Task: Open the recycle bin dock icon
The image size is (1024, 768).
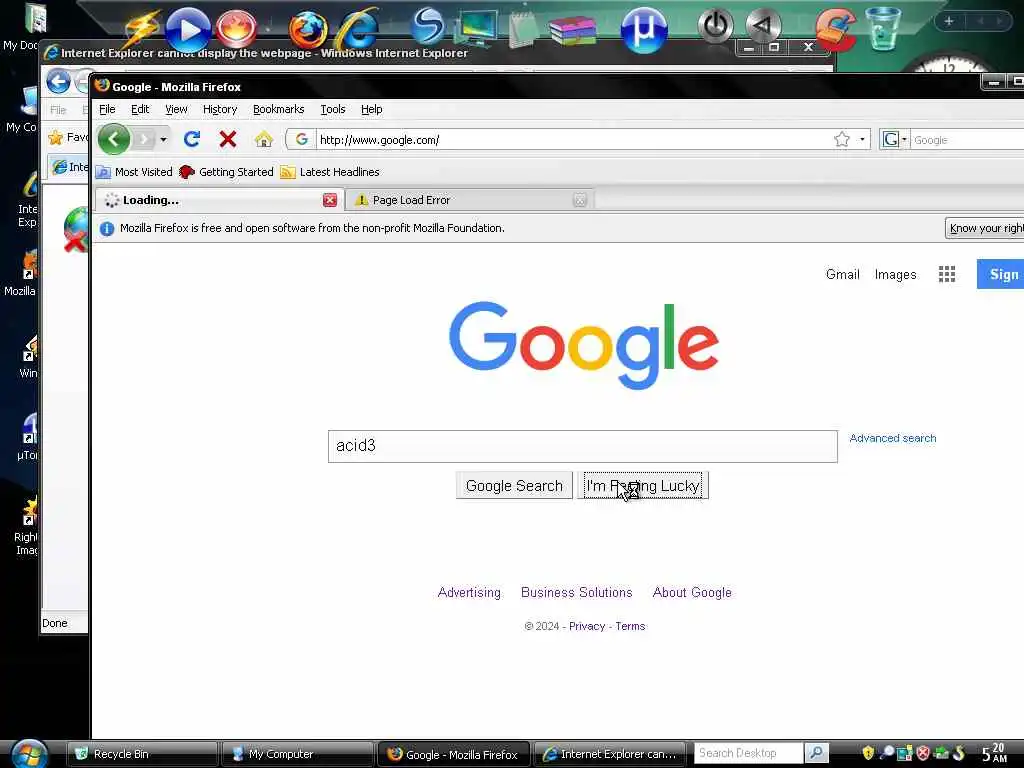Action: click(x=883, y=29)
